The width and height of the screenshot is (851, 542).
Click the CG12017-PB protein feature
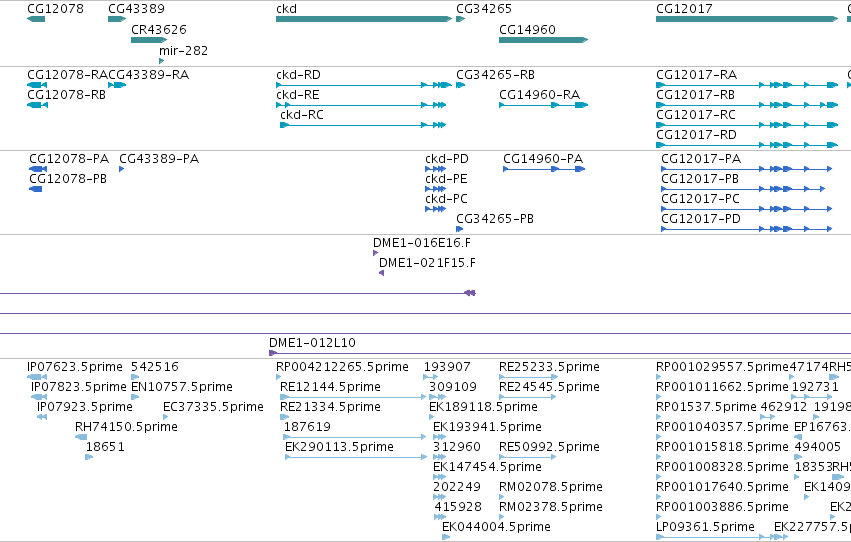pos(743,189)
